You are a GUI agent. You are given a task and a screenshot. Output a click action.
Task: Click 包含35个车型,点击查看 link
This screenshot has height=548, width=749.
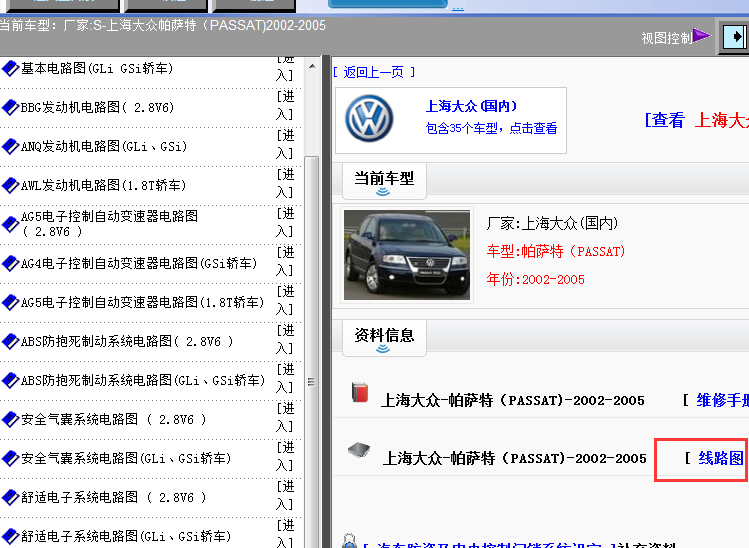(492, 128)
